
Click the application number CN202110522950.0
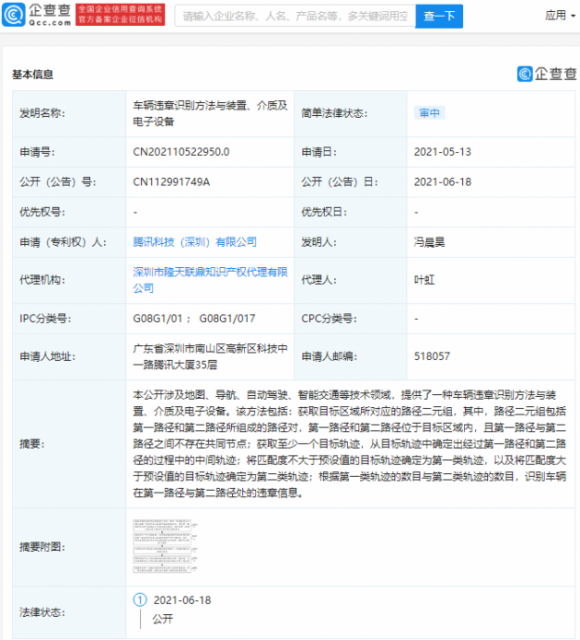[181, 152]
